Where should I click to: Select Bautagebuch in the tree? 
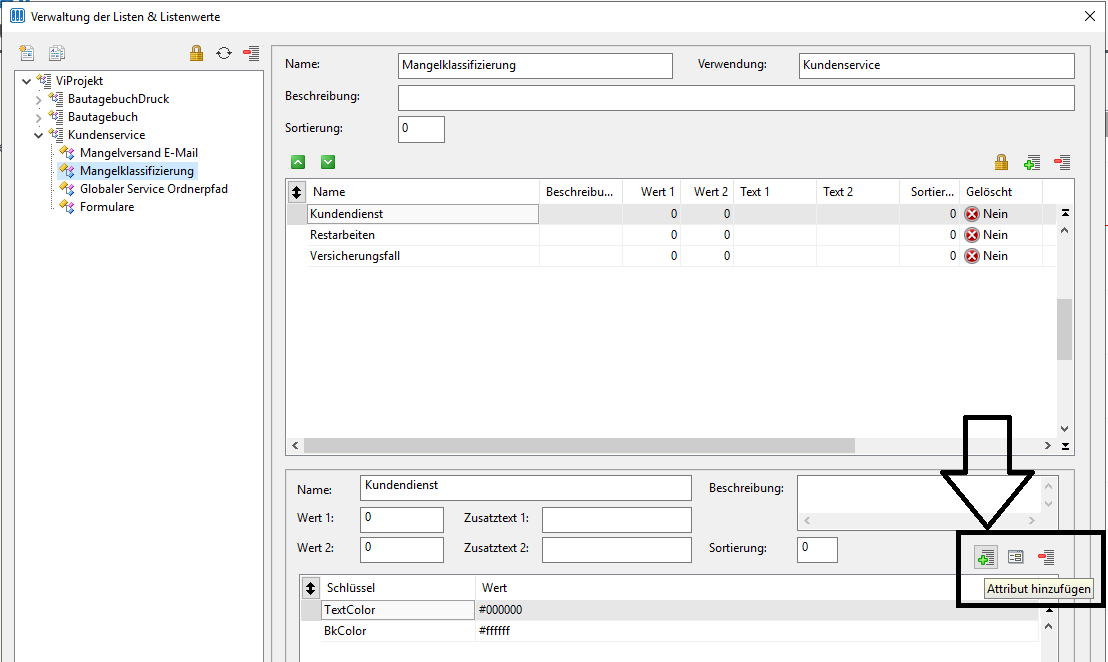(x=102, y=117)
